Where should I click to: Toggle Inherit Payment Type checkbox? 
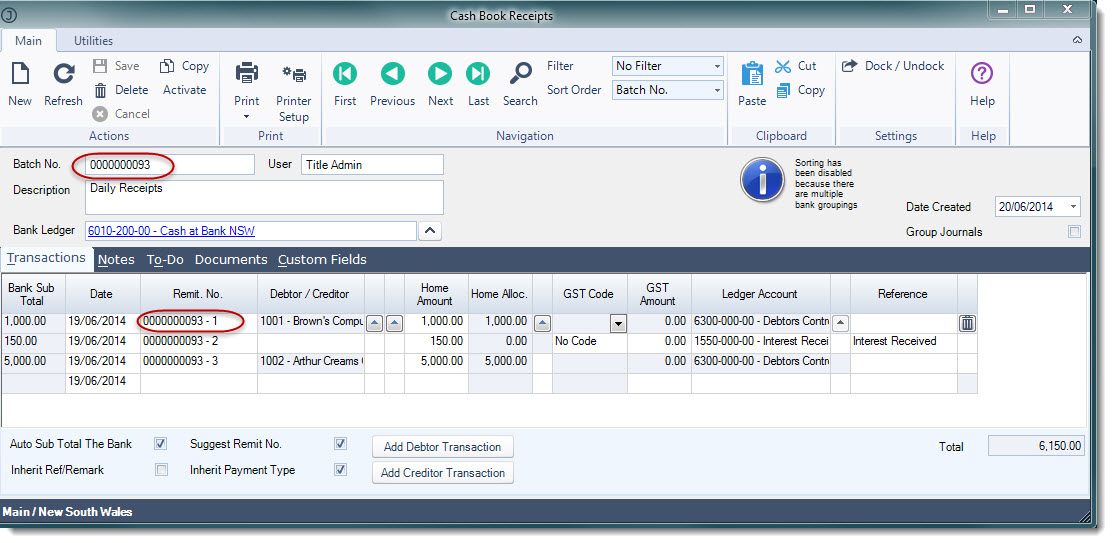click(x=340, y=469)
